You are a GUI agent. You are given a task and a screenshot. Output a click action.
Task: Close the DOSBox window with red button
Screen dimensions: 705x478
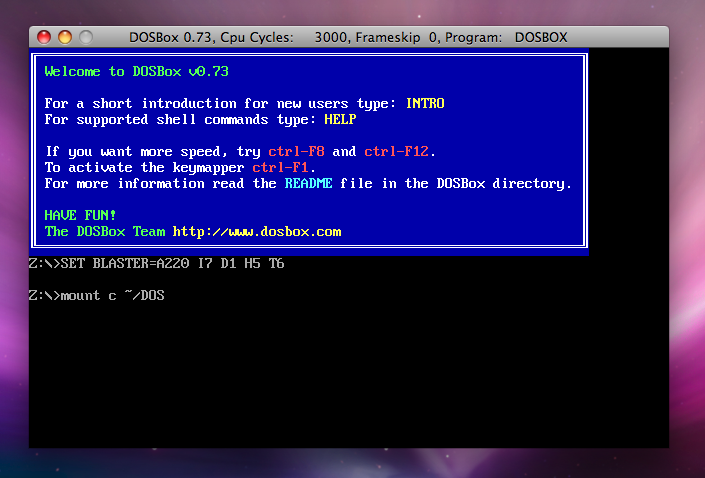click(x=44, y=37)
